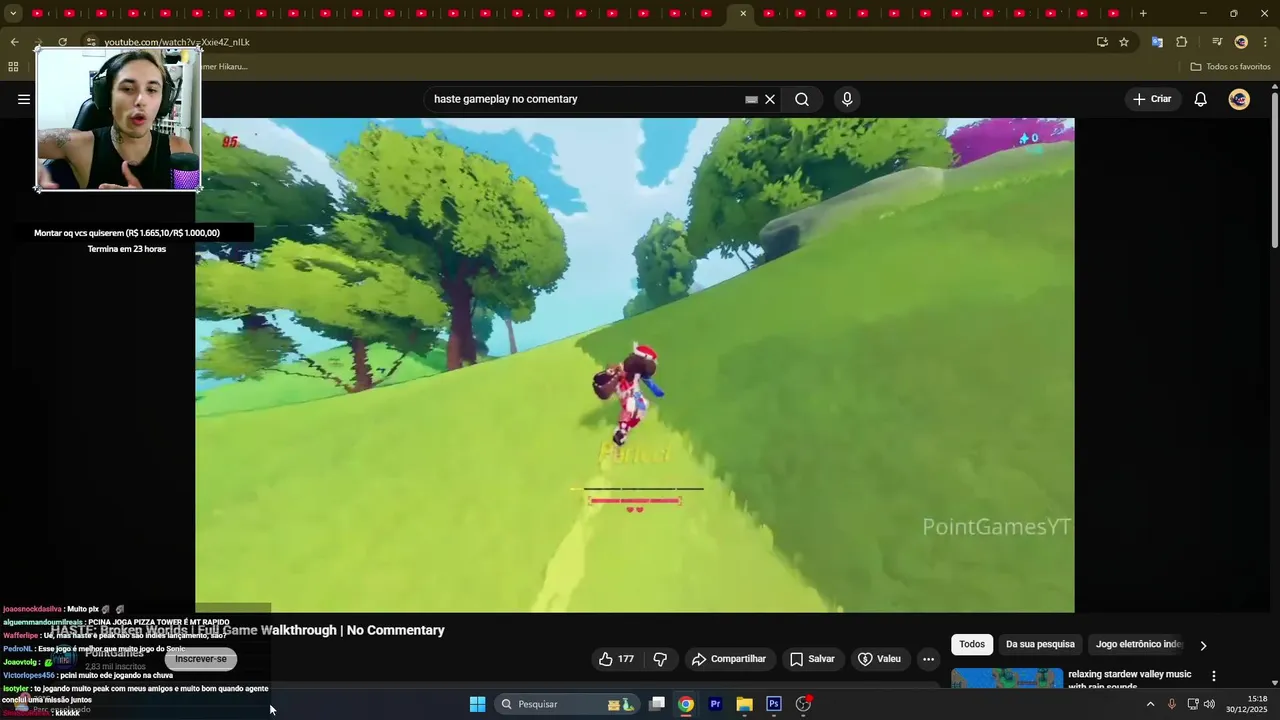Open the YouTube account avatar menu
Viewport: 1280px width, 720px height.
pyautogui.click(x=1239, y=99)
